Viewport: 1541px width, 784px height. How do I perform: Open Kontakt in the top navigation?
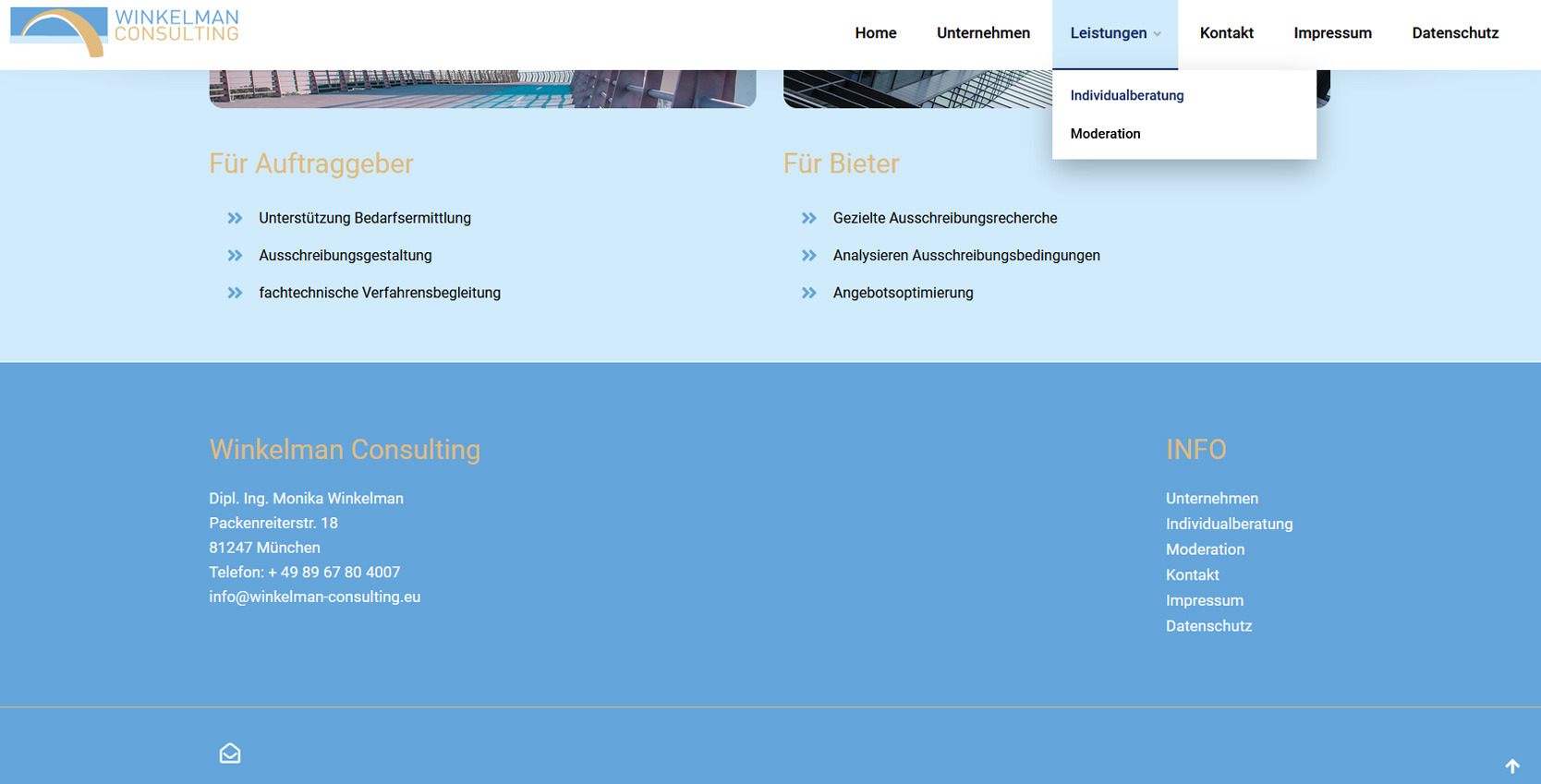coord(1226,33)
